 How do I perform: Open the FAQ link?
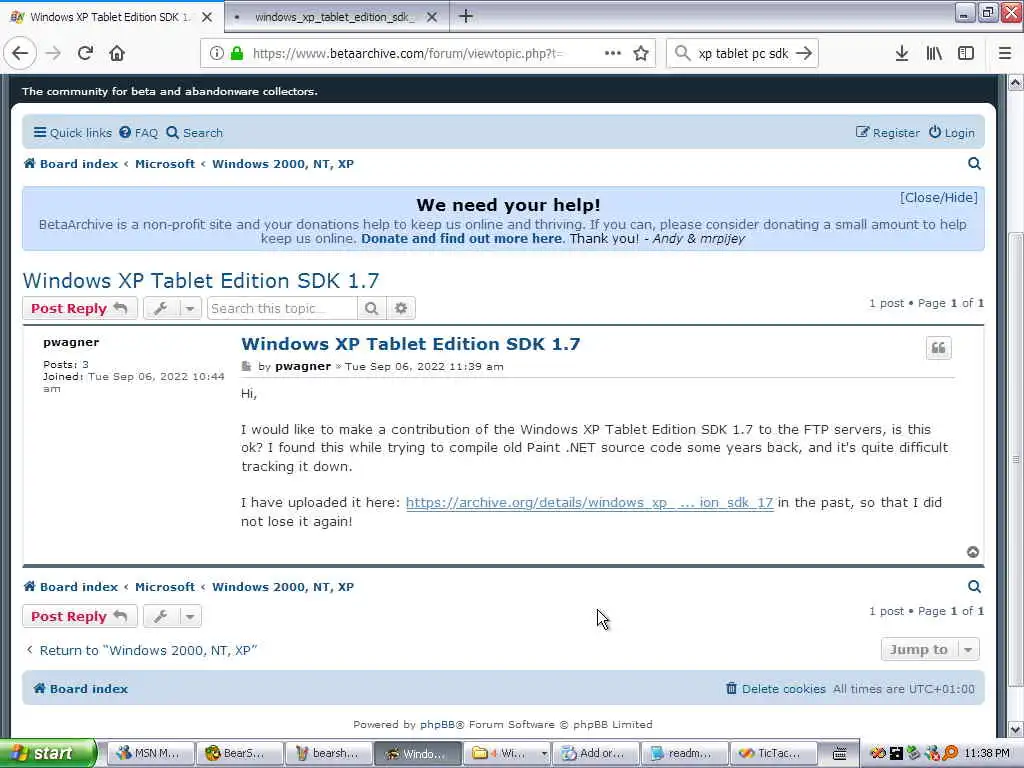click(138, 133)
